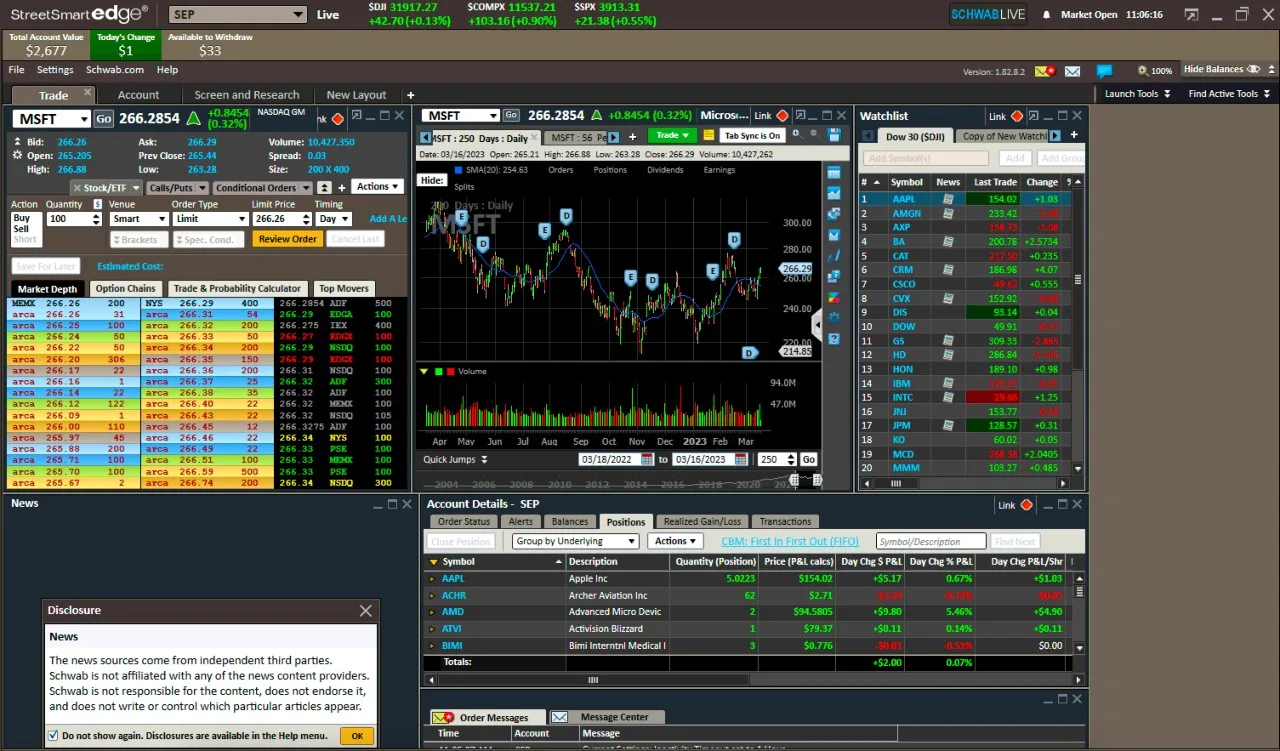1280x751 pixels.
Task: Click the Watchlist Link diamond icon
Action: coord(1017,116)
